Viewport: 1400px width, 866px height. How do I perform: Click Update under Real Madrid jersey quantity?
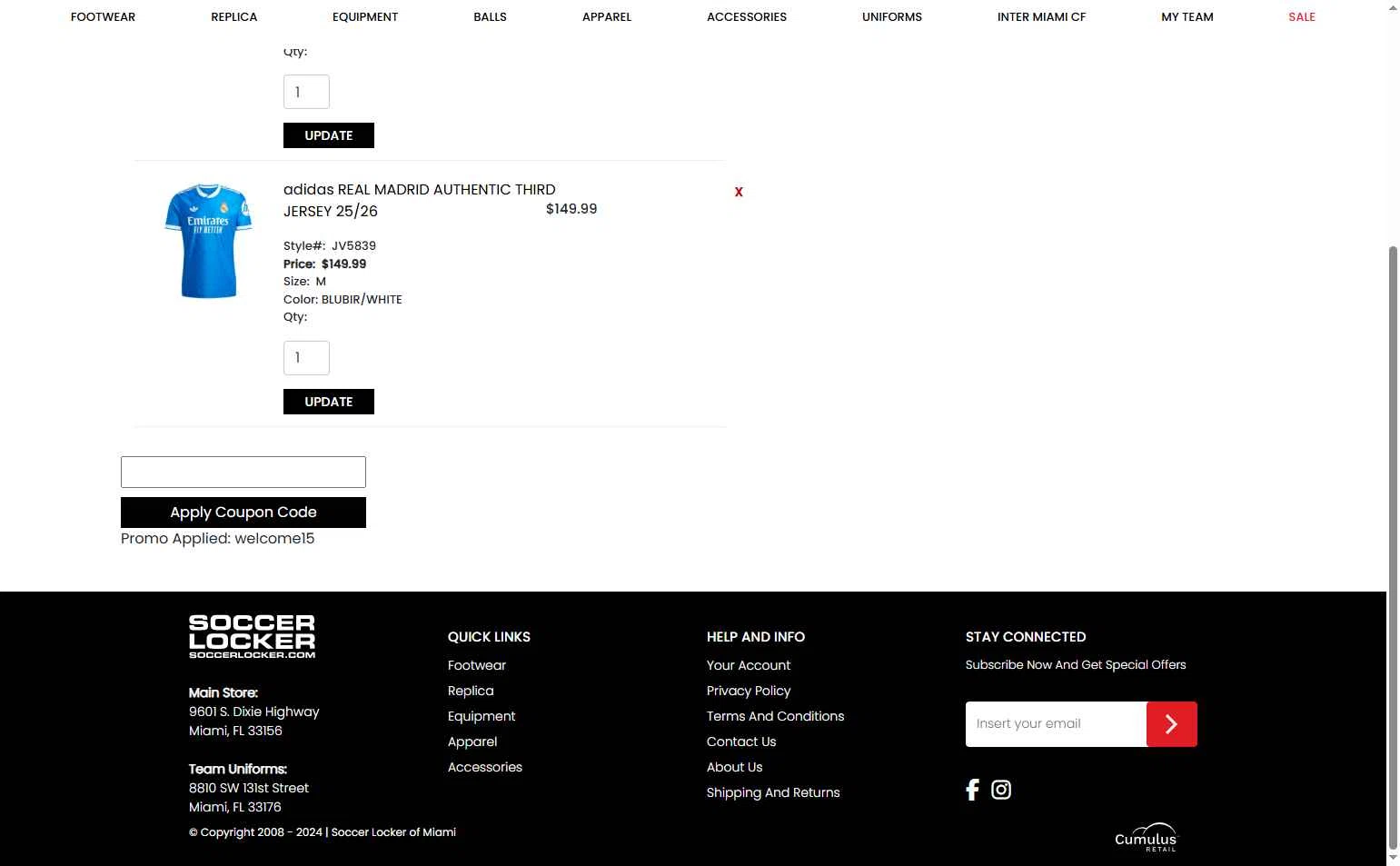[329, 402]
